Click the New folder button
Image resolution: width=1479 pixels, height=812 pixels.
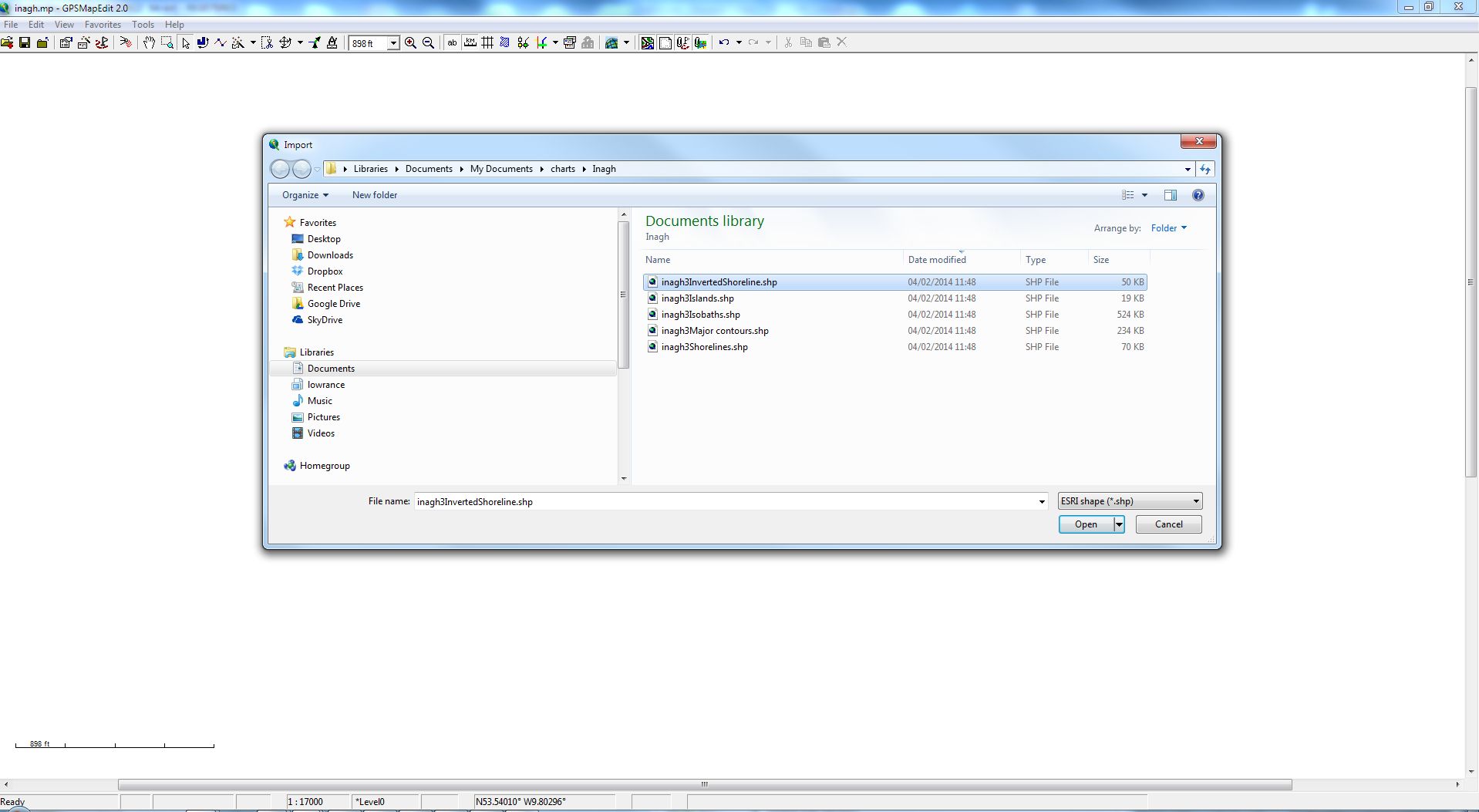375,195
